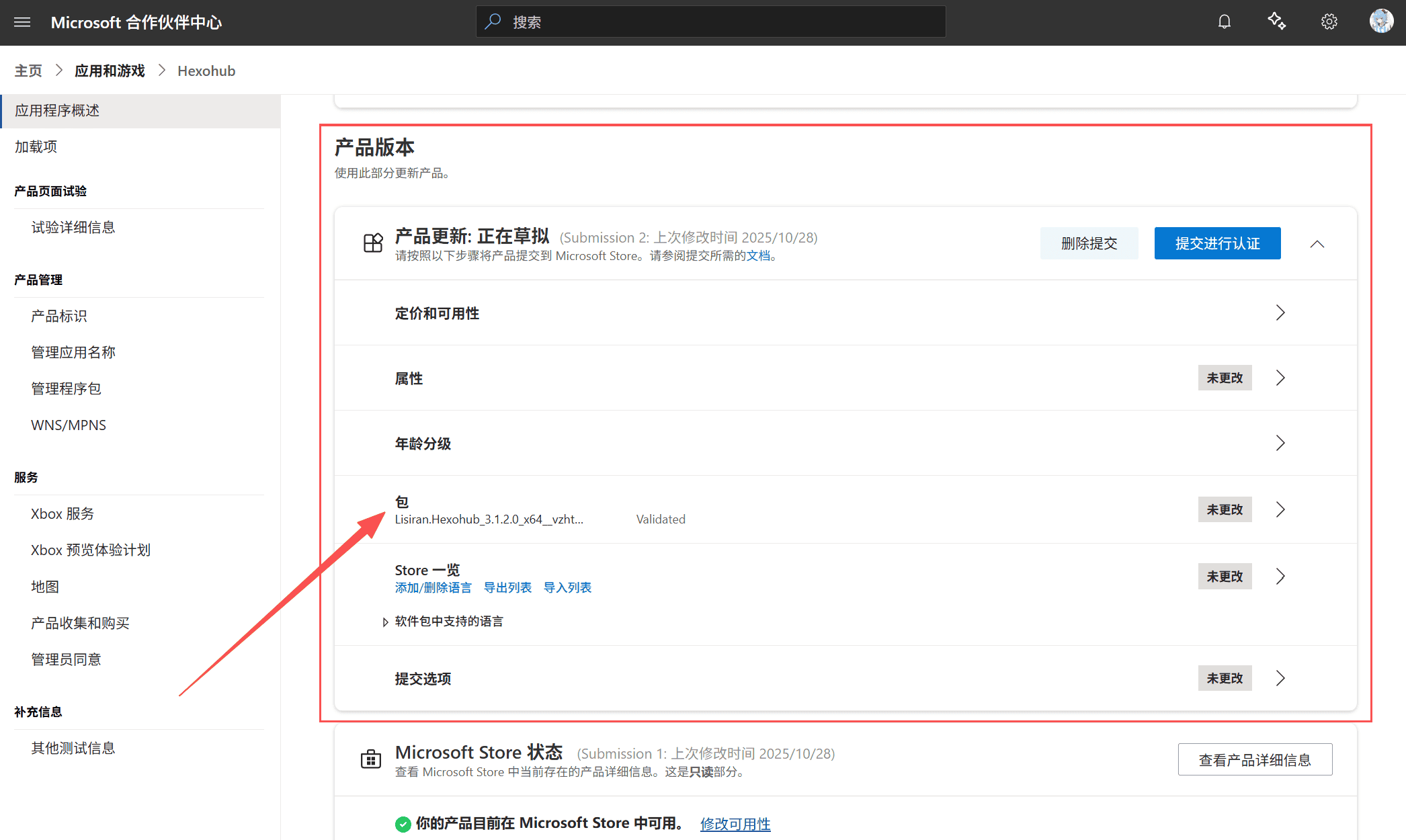Click the notifications bell icon
This screenshot has width=1406, height=840.
[x=1224, y=22]
